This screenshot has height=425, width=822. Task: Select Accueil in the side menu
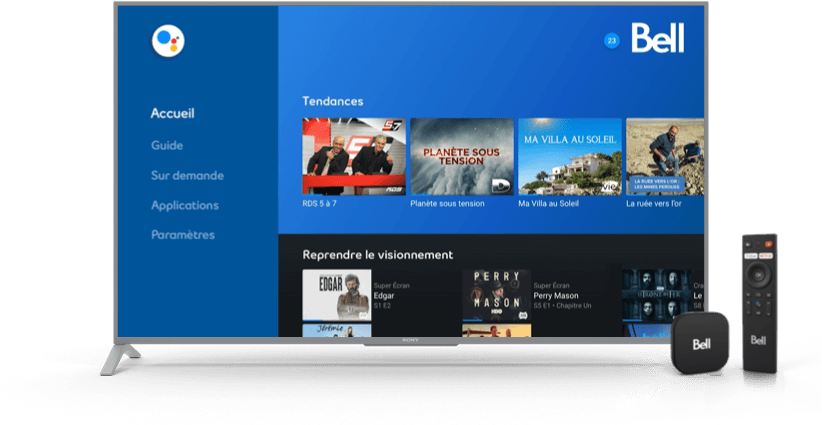coord(172,113)
